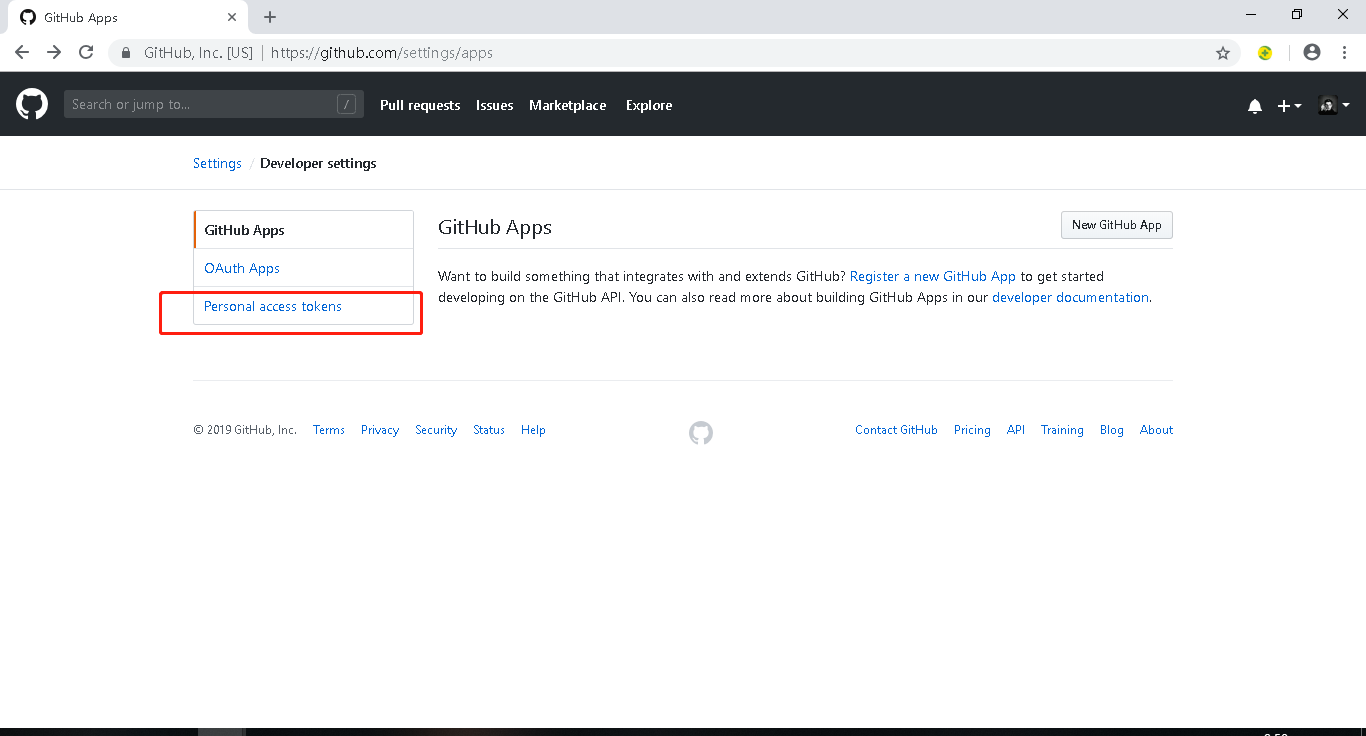Image resolution: width=1366 pixels, height=736 pixels.
Task: Open the Pricing footer link
Action: click(x=972, y=430)
